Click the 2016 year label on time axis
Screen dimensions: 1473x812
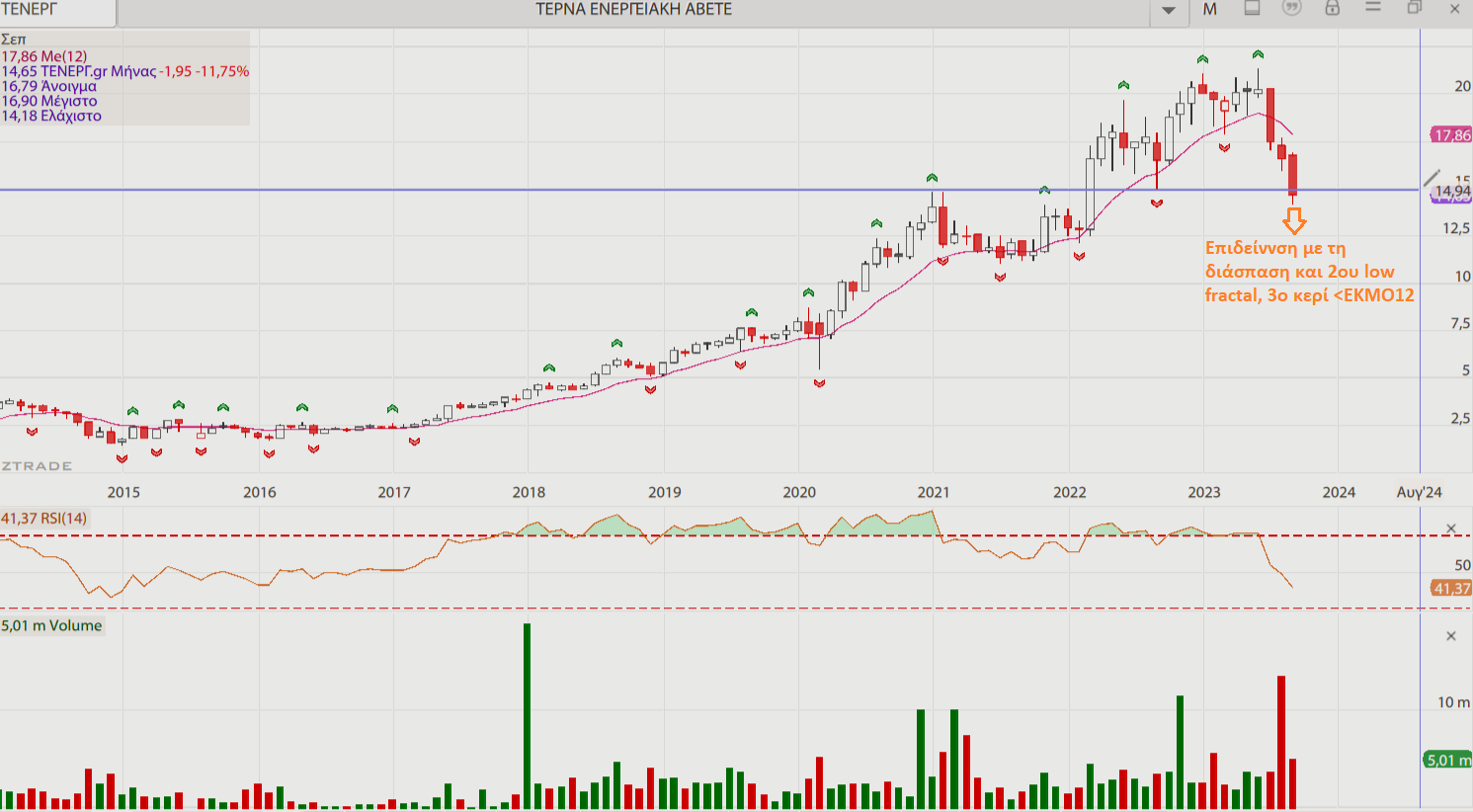tap(260, 492)
